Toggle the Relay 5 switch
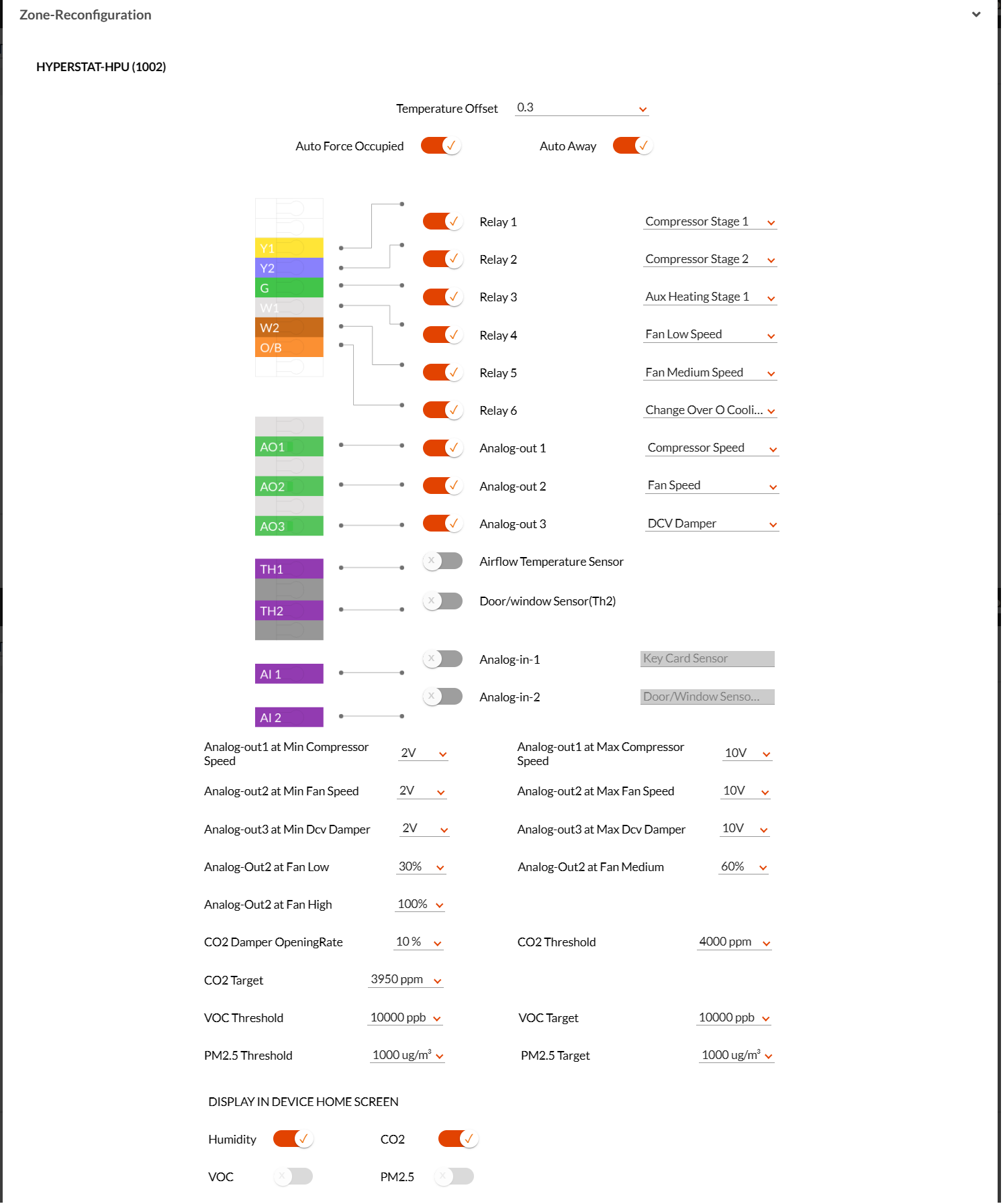This screenshot has width=1003, height=1204. pos(442,372)
